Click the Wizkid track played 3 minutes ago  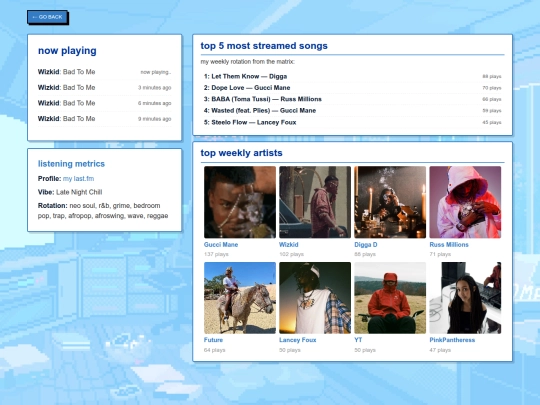104,87
